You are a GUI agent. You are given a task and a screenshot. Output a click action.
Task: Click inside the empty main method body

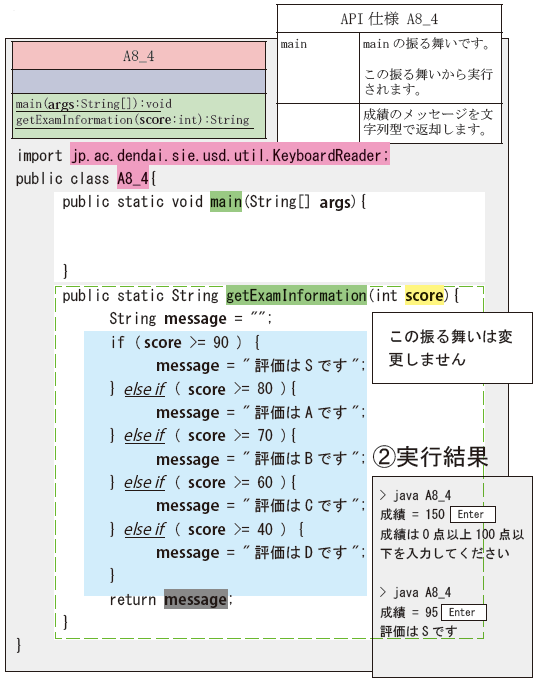pyautogui.click(x=270, y=237)
